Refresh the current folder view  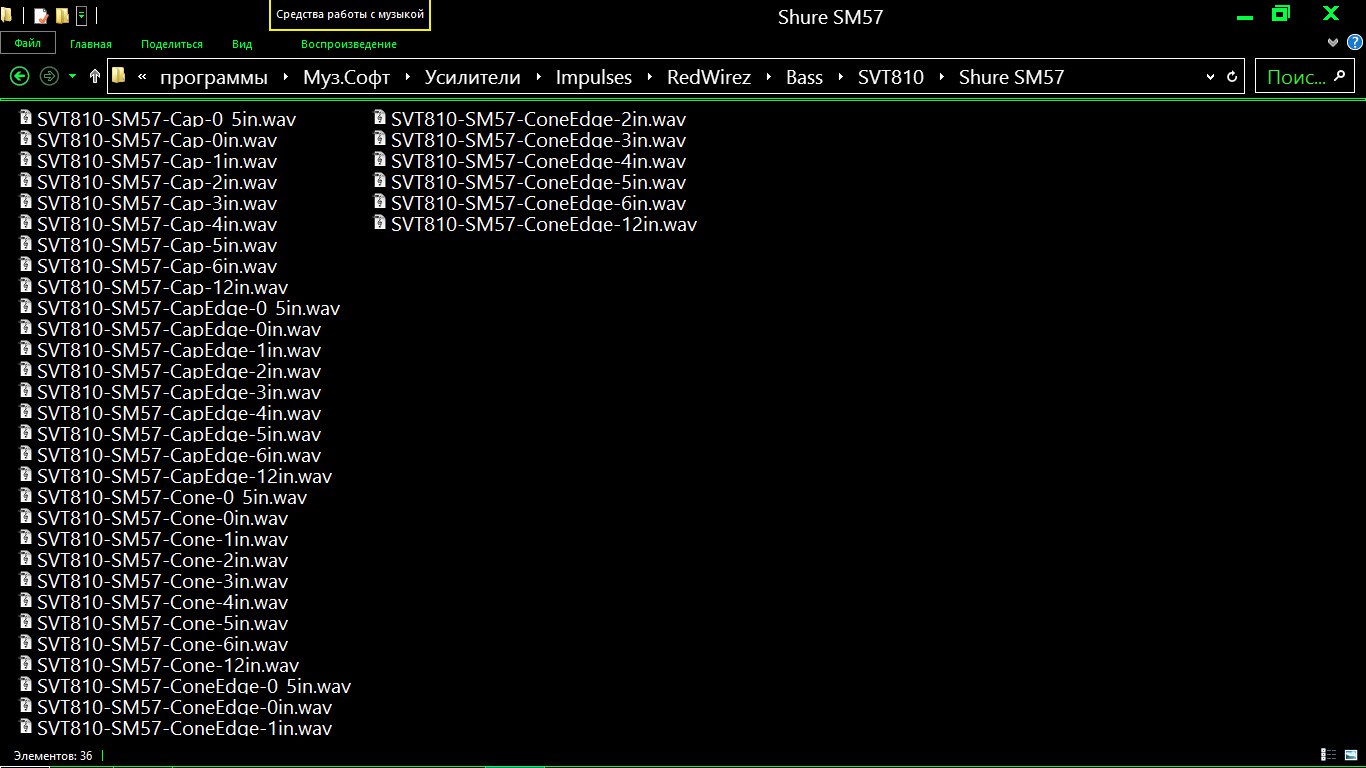pyautogui.click(x=1233, y=77)
